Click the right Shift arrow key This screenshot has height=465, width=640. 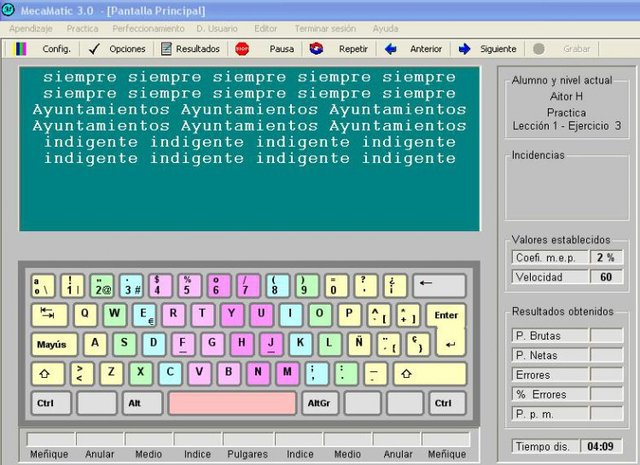[430, 374]
